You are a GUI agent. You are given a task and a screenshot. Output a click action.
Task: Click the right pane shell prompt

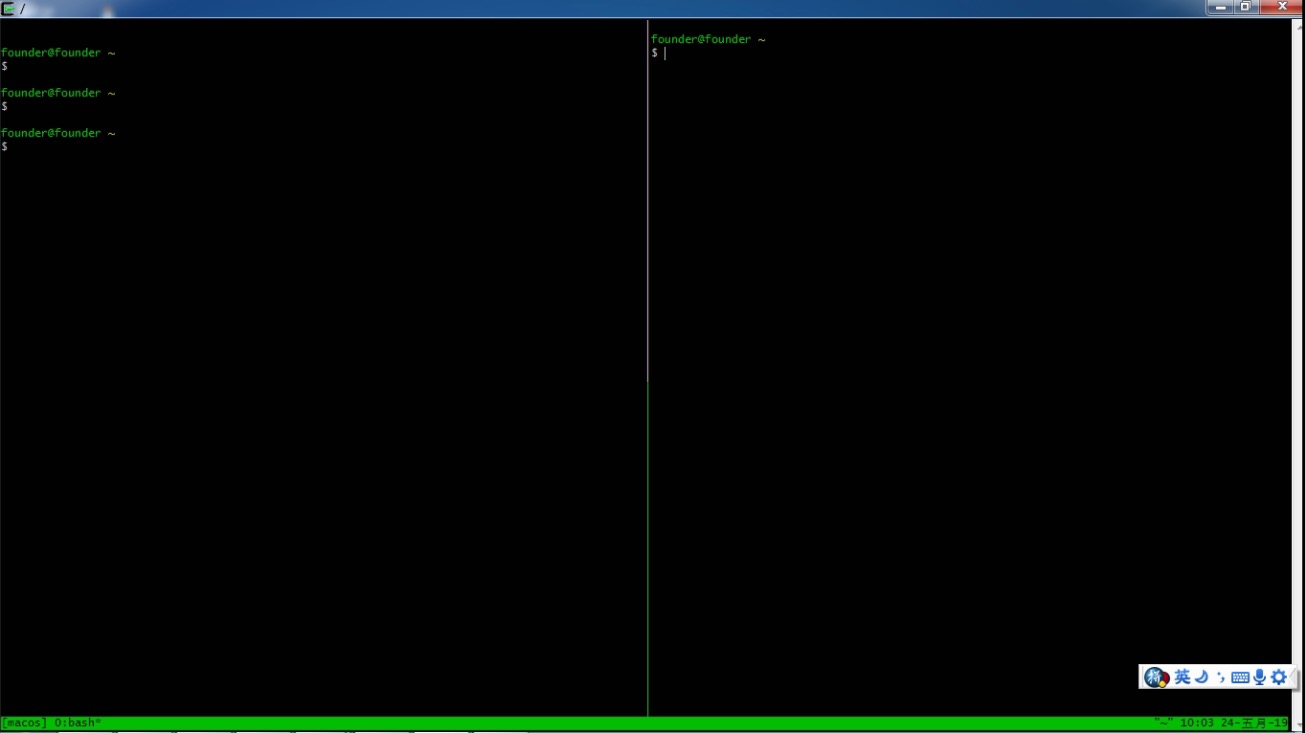pyautogui.click(x=660, y=53)
